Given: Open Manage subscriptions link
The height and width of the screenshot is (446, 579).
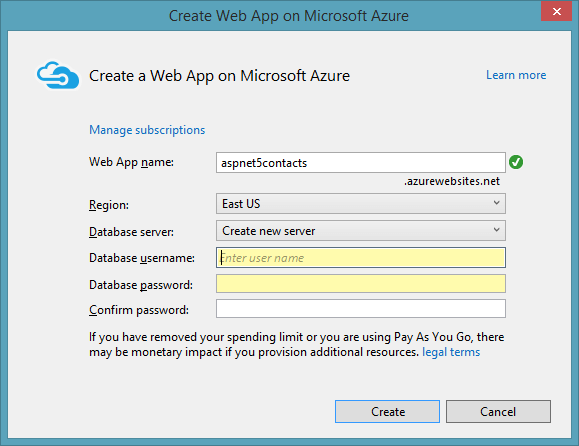Looking at the screenshot, I should pos(147,130).
